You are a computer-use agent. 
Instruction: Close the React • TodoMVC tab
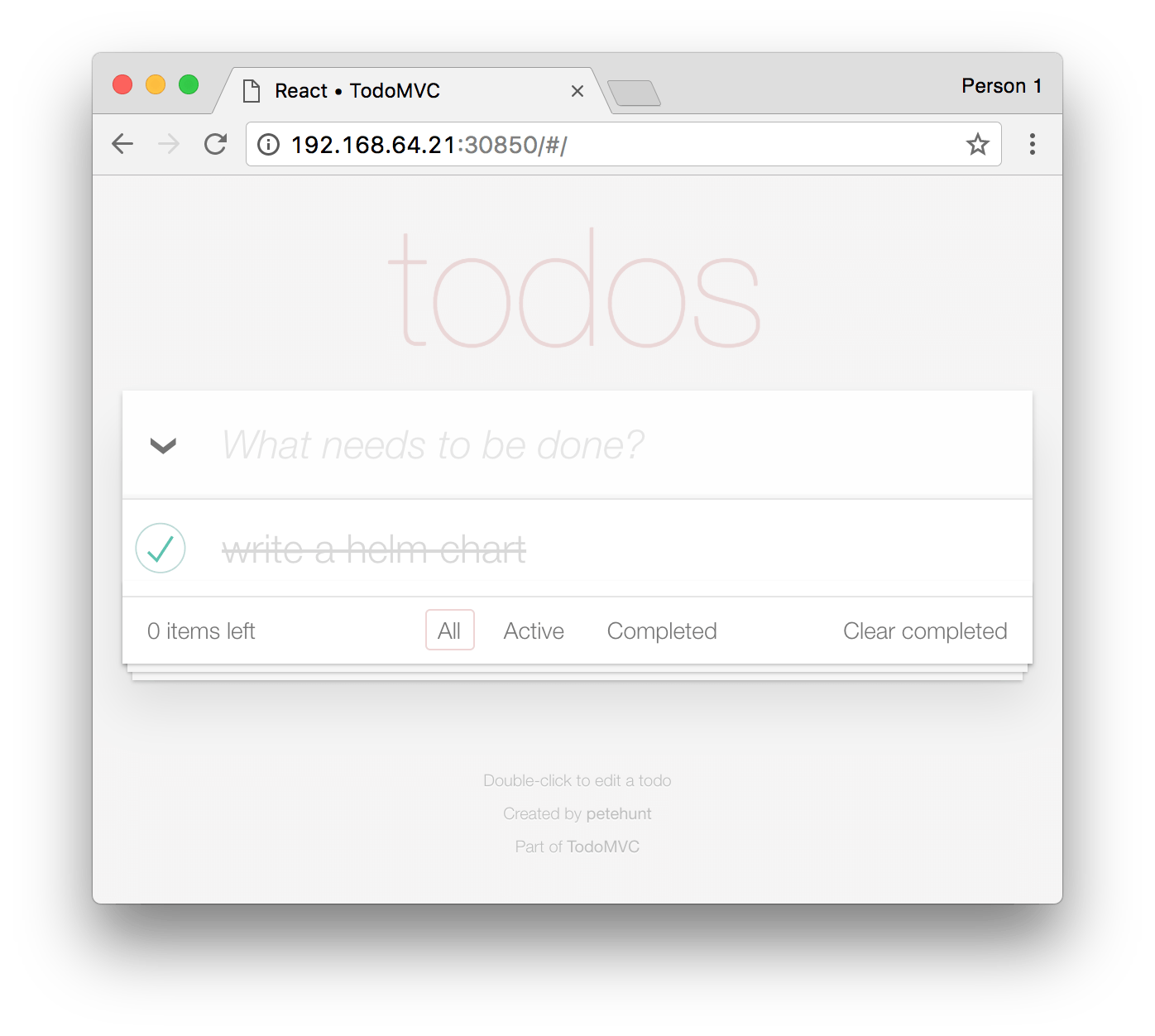click(577, 91)
